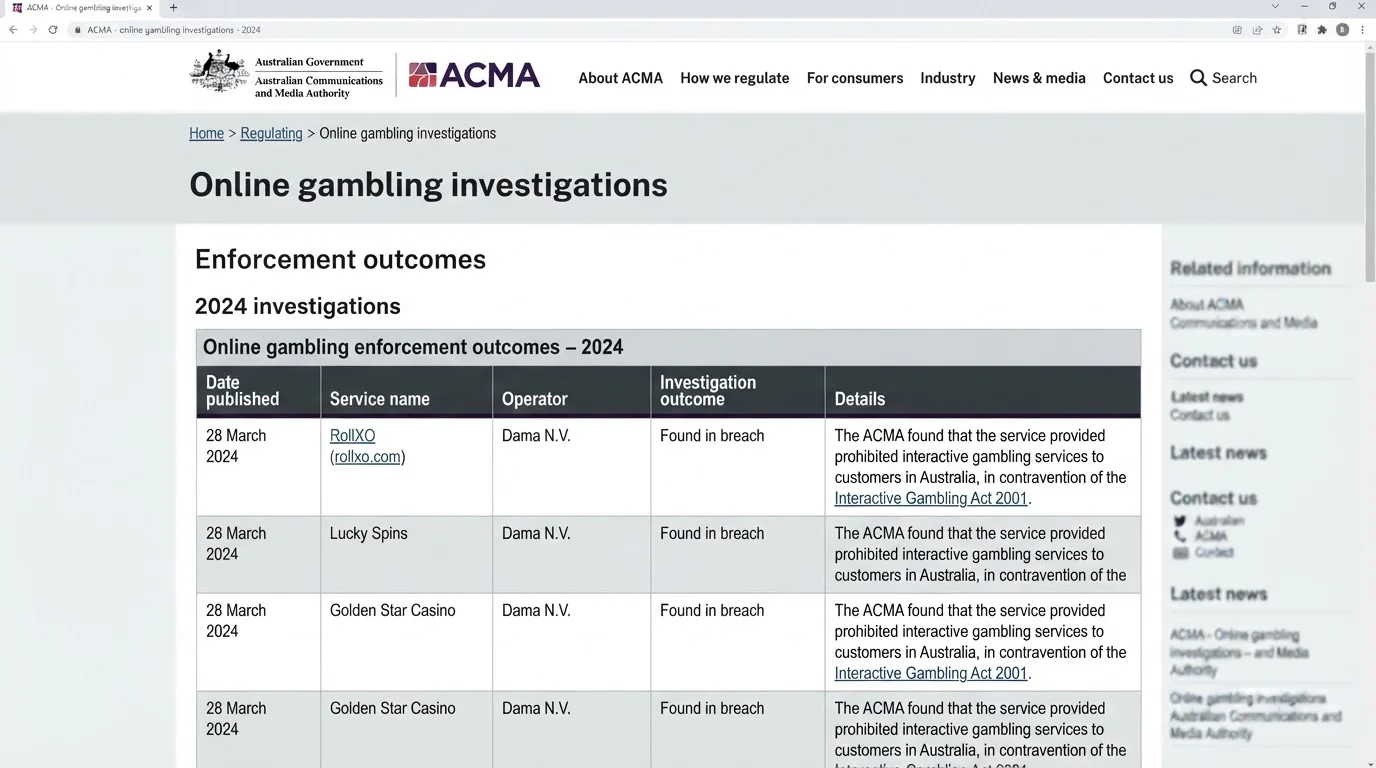Click the Twitter bird icon in sidebar

(x=1180, y=521)
